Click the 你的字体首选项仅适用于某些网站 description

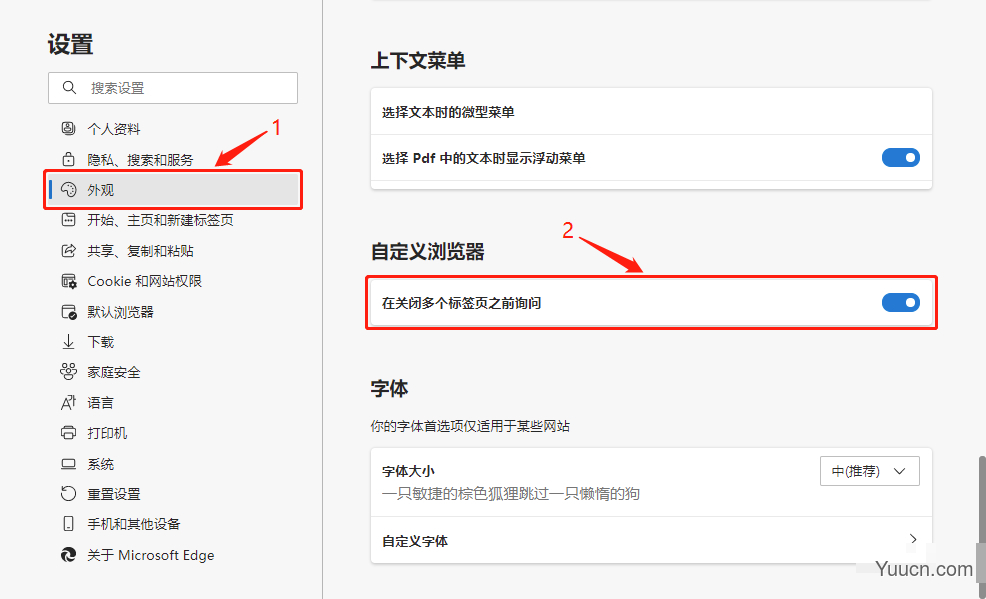[x=470, y=426]
